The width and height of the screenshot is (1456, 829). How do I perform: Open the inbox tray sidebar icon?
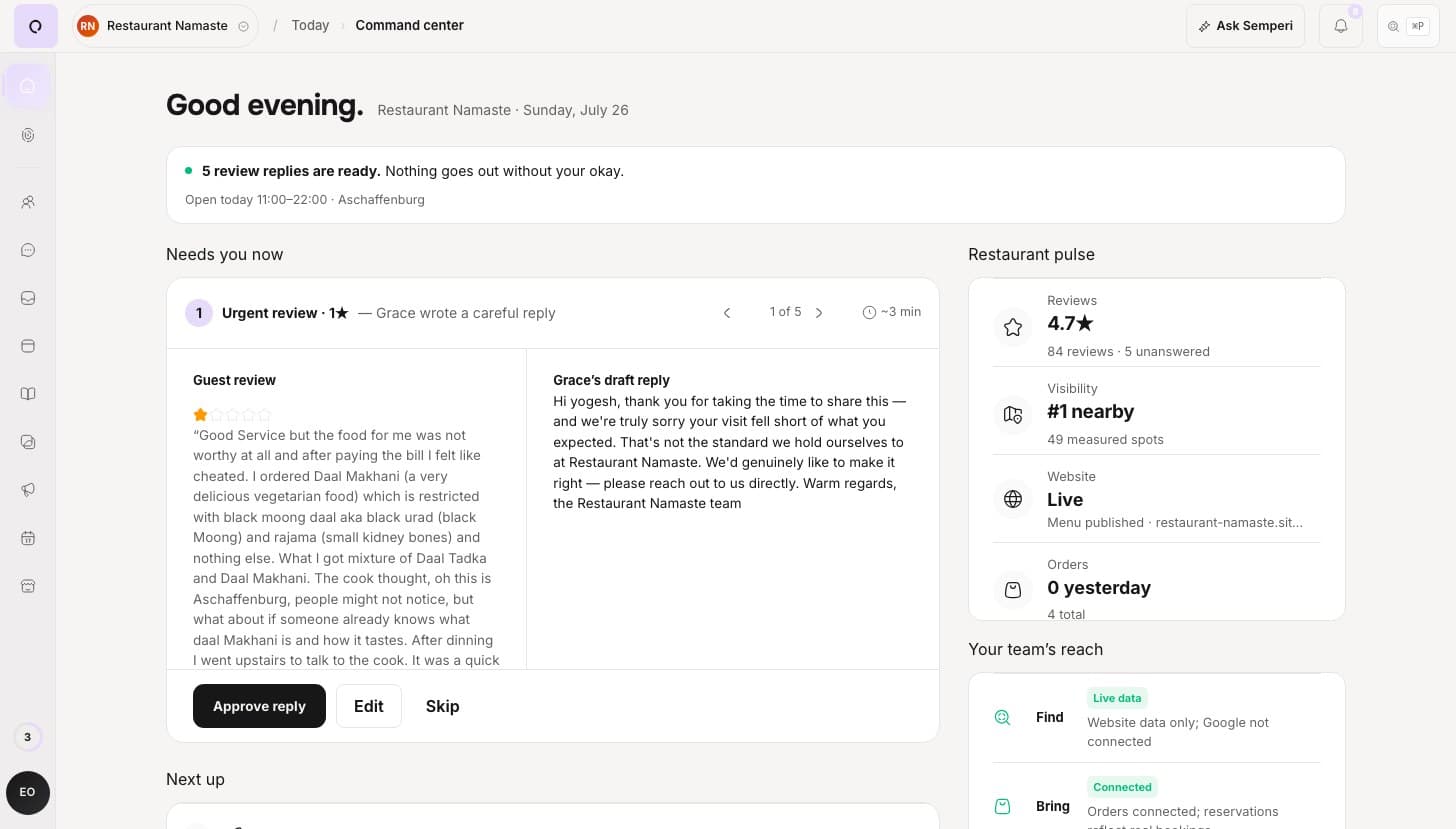pyautogui.click(x=28, y=298)
